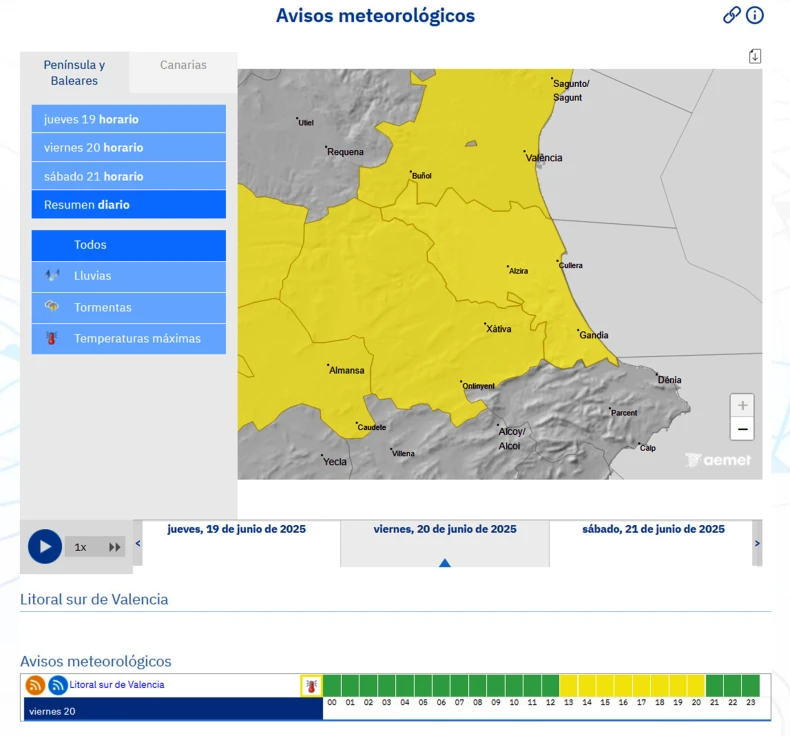Click the València label on map
The height and width of the screenshot is (736, 790).
[544, 158]
